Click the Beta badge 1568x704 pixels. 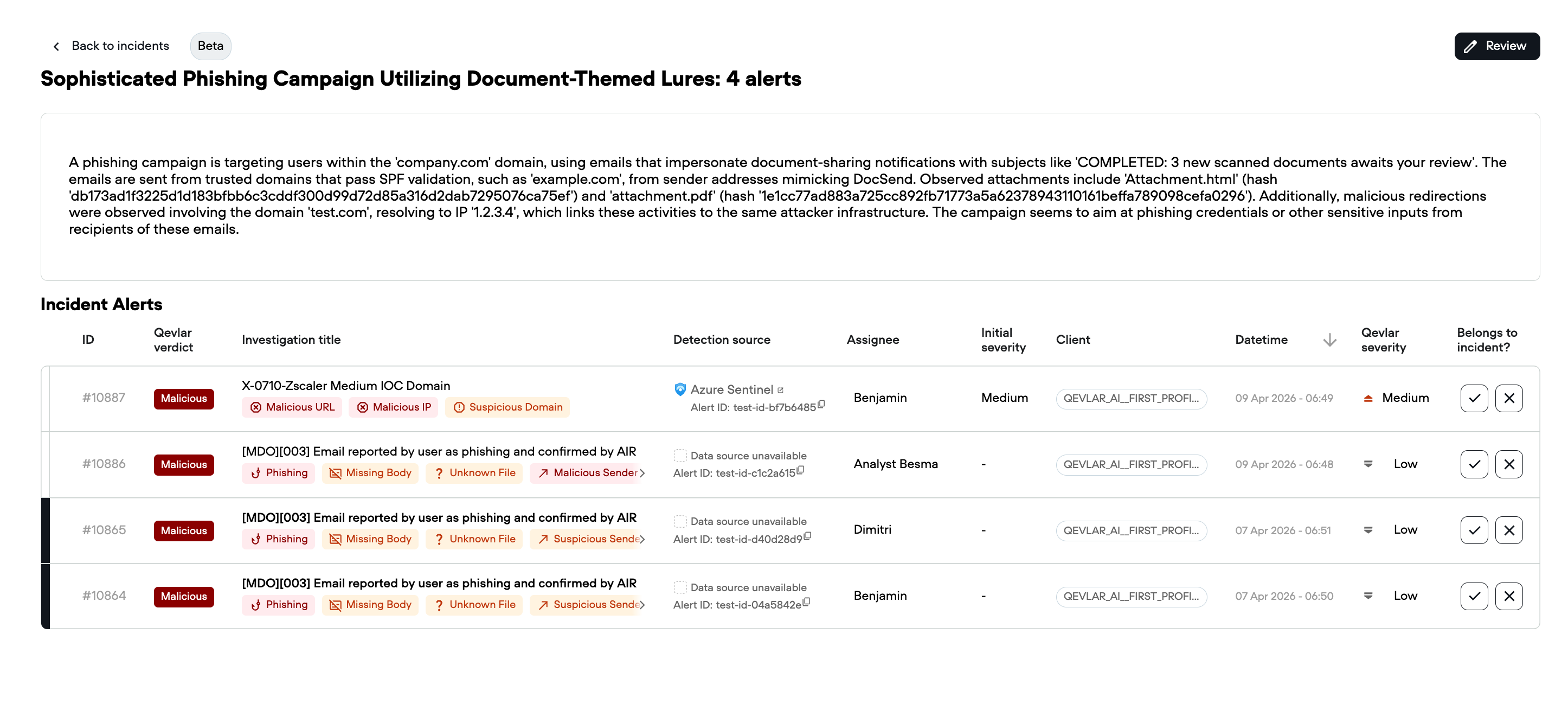pyautogui.click(x=210, y=46)
